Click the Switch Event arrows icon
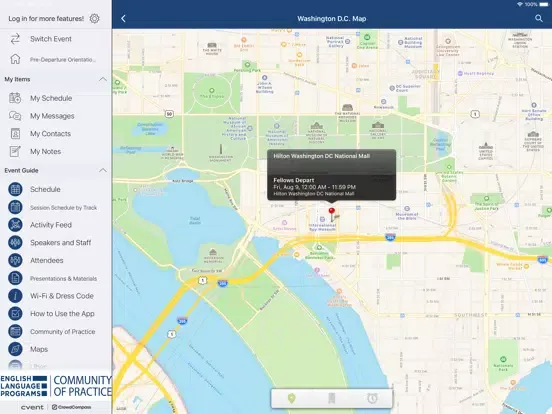Screen dimensions: 552x414 point(15,39)
